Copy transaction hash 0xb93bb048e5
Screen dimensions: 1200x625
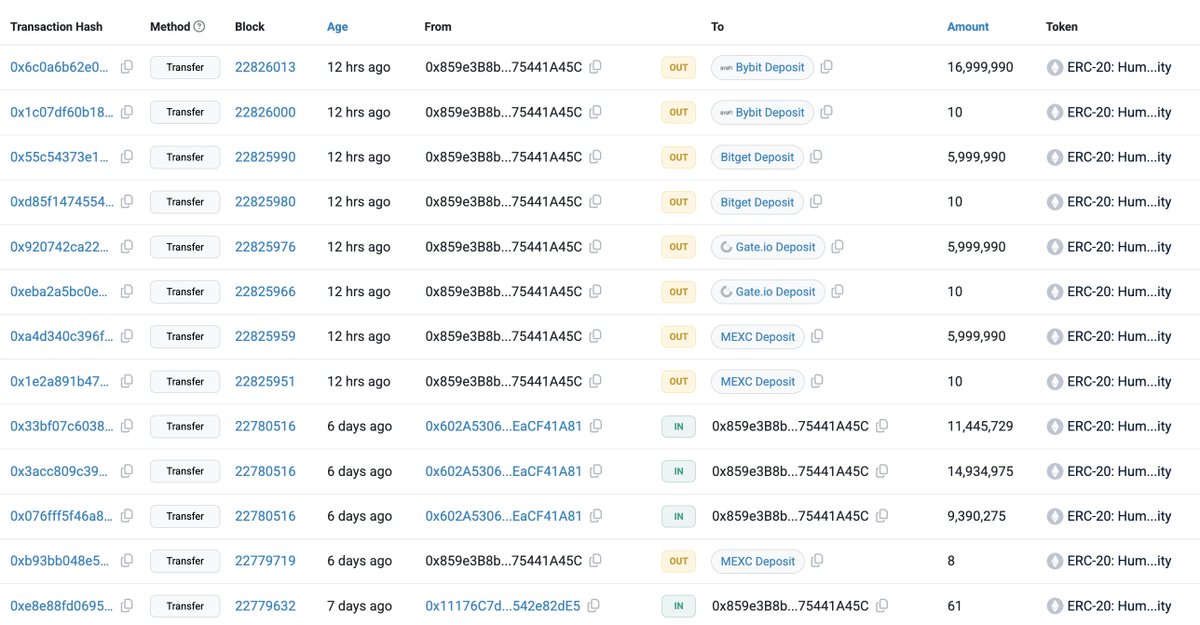(x=127, y=561)
